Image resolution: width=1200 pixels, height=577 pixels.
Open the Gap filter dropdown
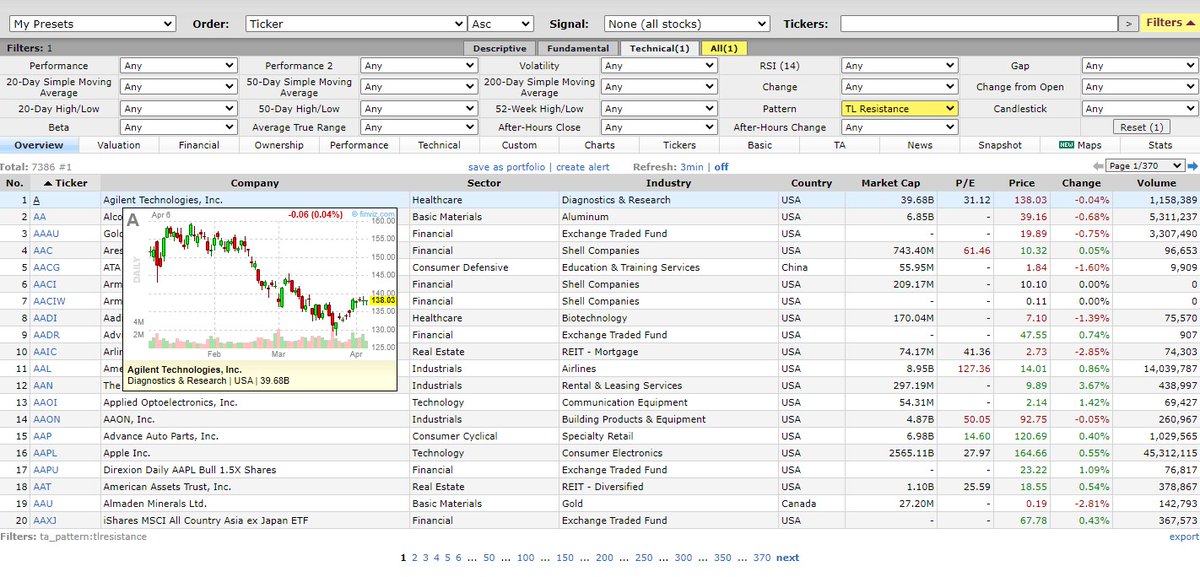pyautogui.click(x=1140, y=66)
